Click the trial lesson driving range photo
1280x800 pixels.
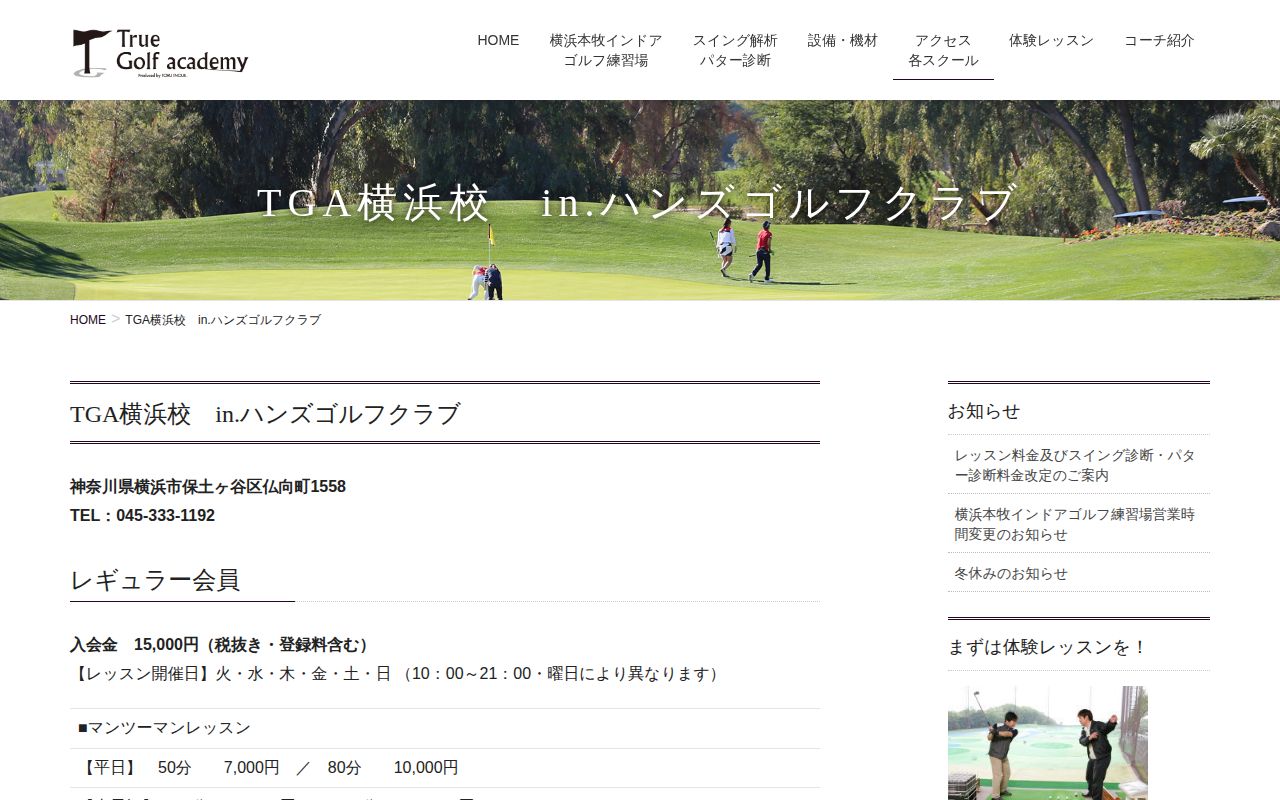point(1048,743)
